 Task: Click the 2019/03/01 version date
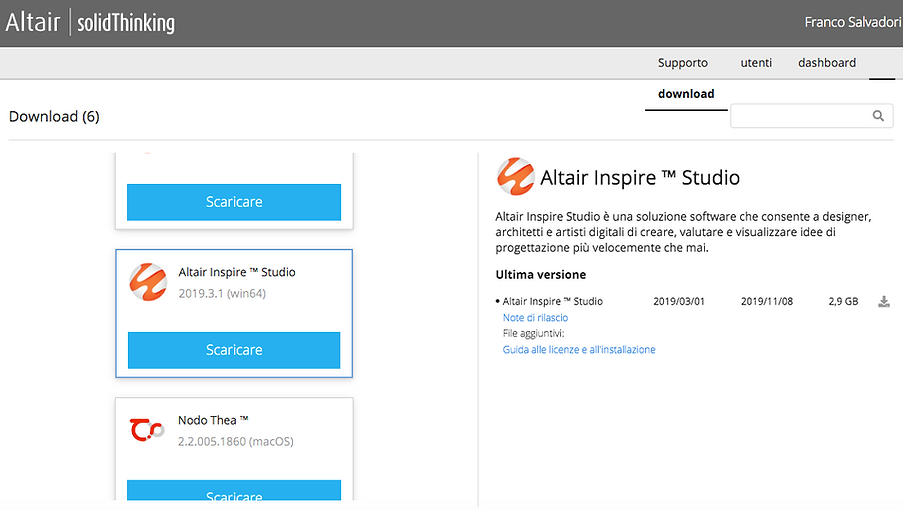coord(678,301)
